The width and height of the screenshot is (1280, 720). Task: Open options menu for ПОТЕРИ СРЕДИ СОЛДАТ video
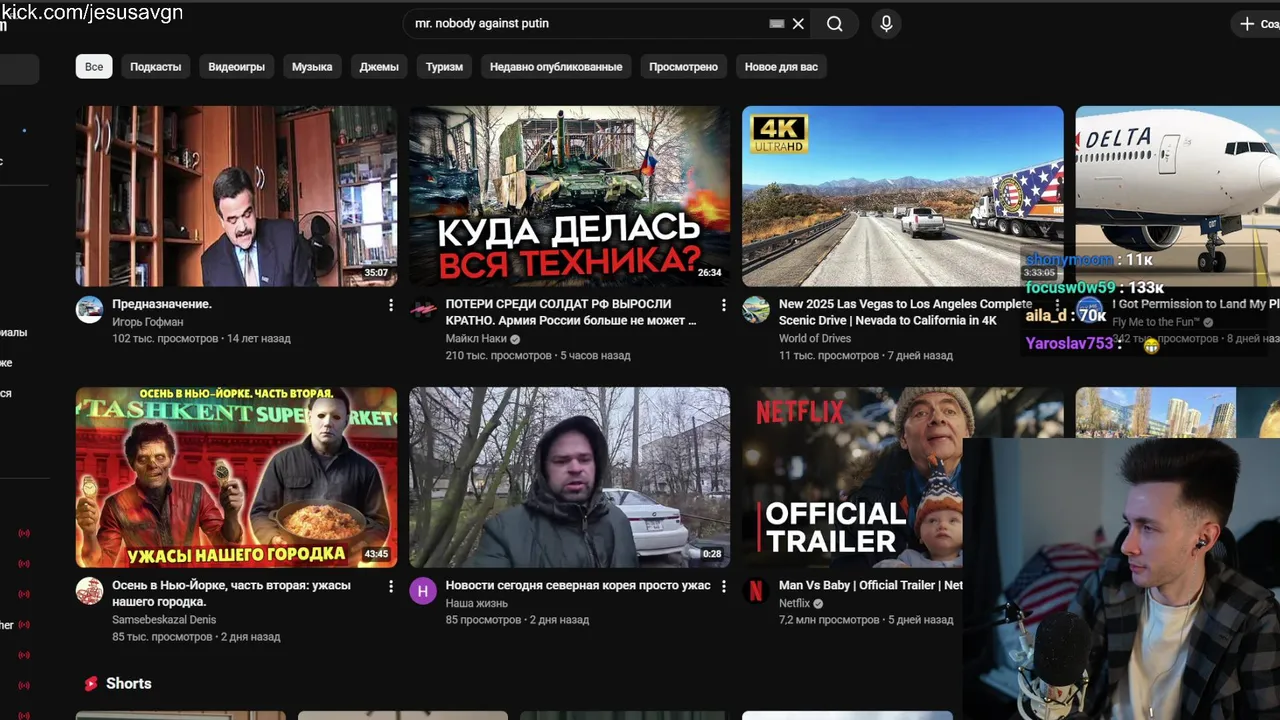coord(724,305)
